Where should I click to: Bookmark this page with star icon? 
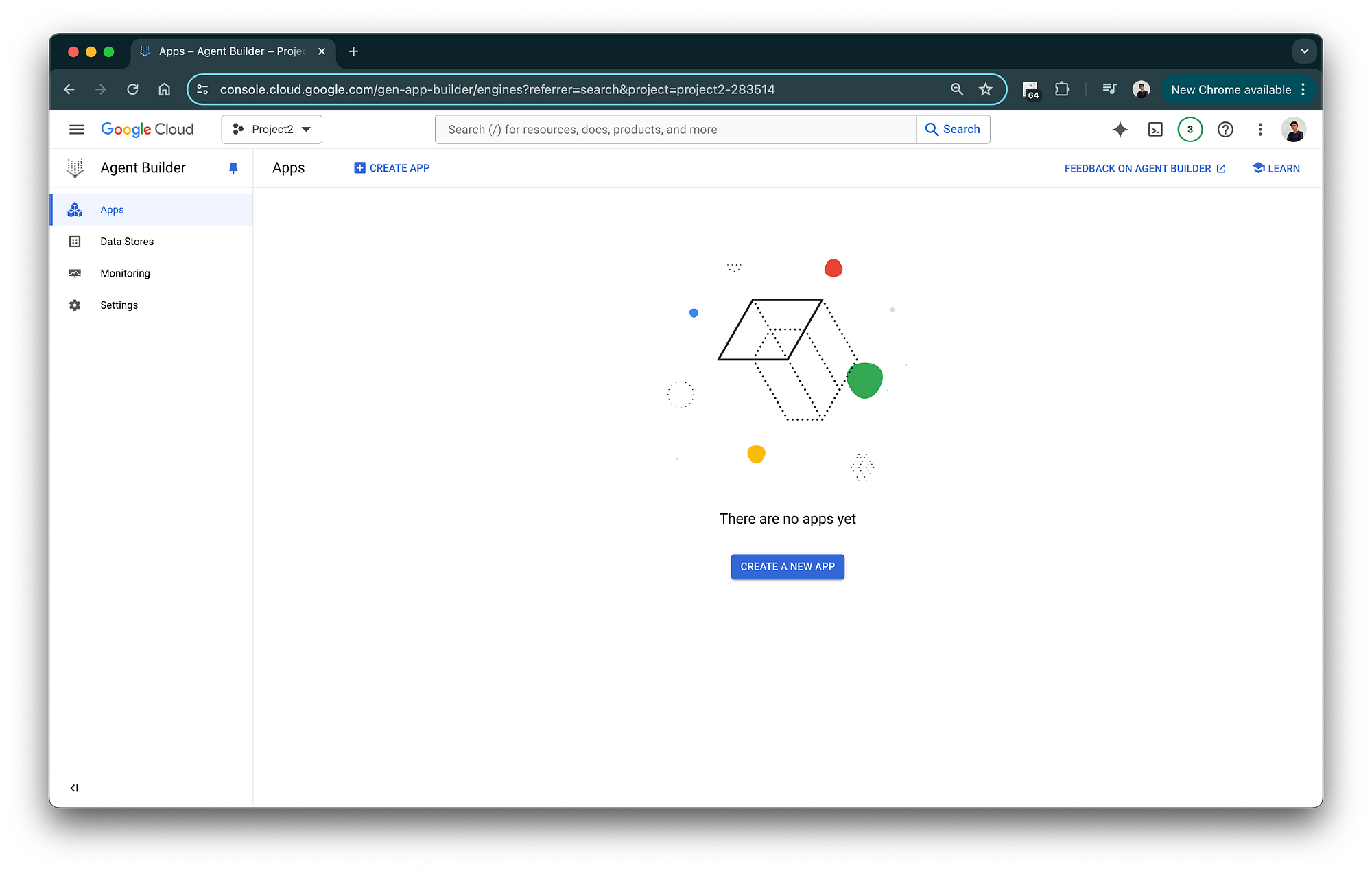tap(986, 89)
